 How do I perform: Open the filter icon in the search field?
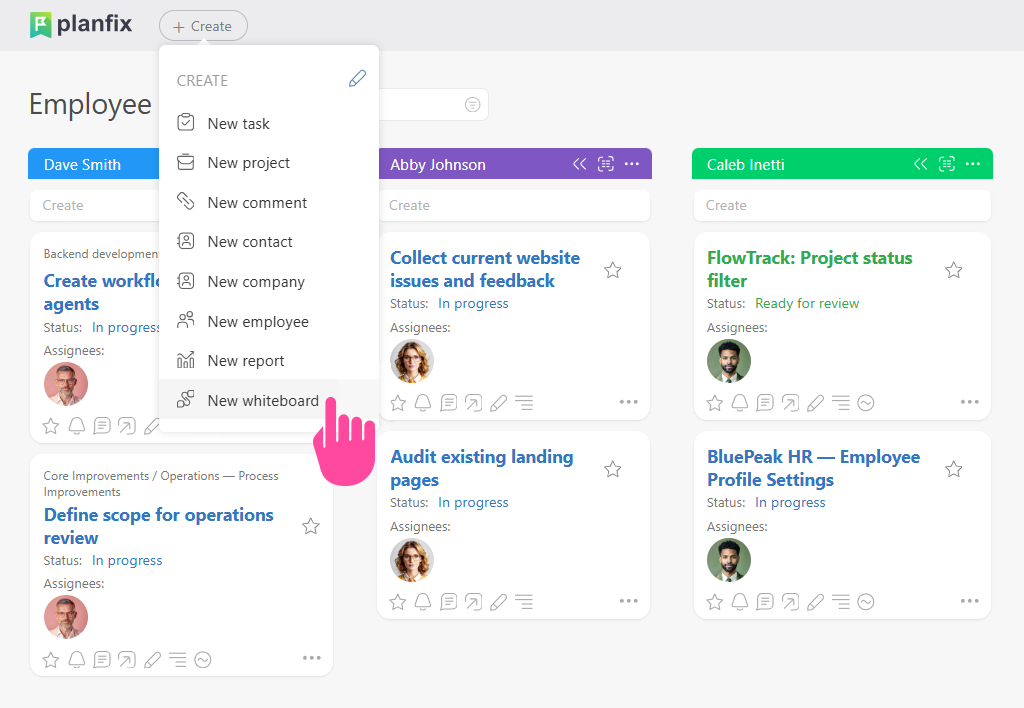tap(472, 105)
